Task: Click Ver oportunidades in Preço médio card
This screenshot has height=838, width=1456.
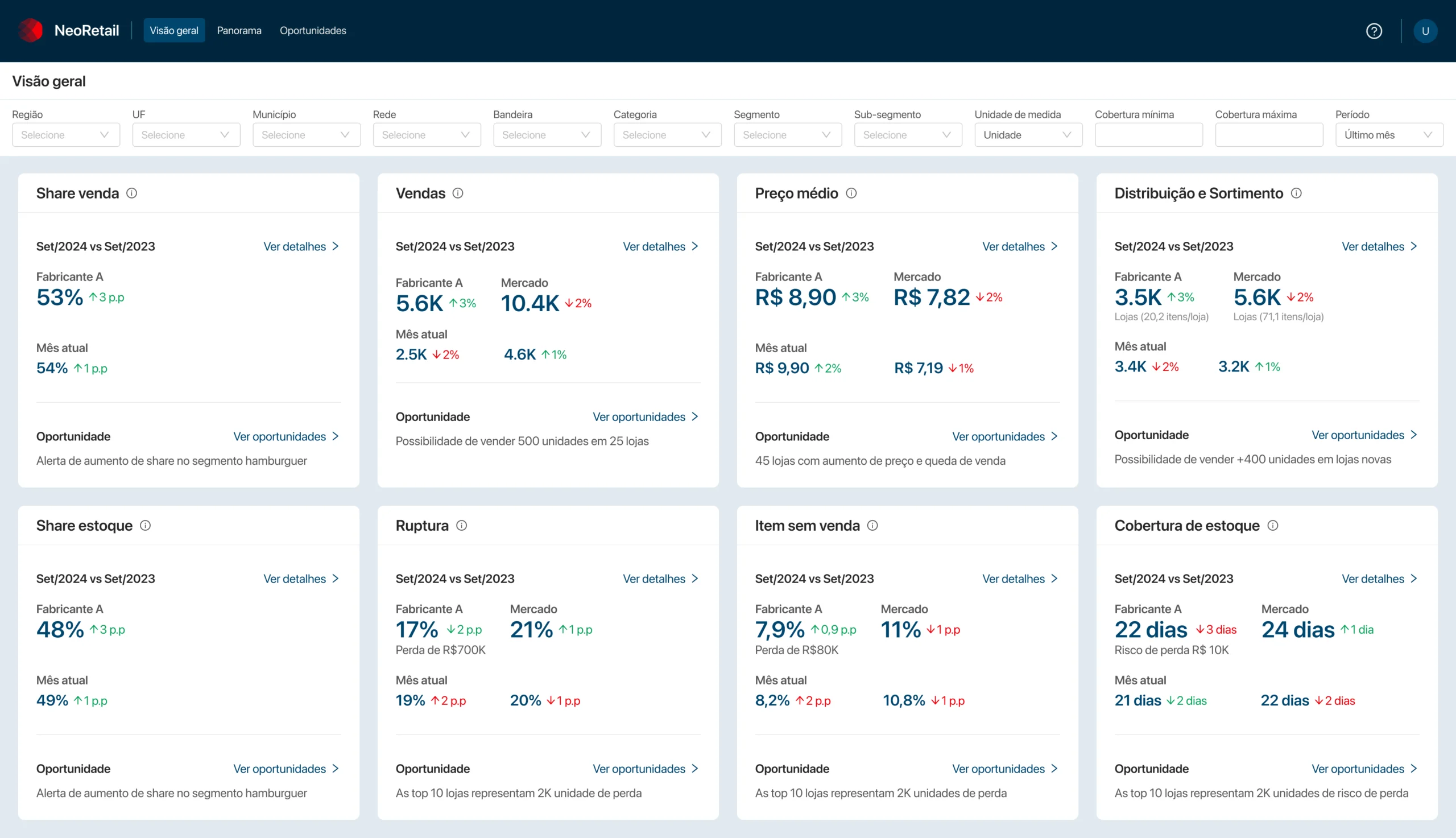Action: click(x=1006, y=436)
